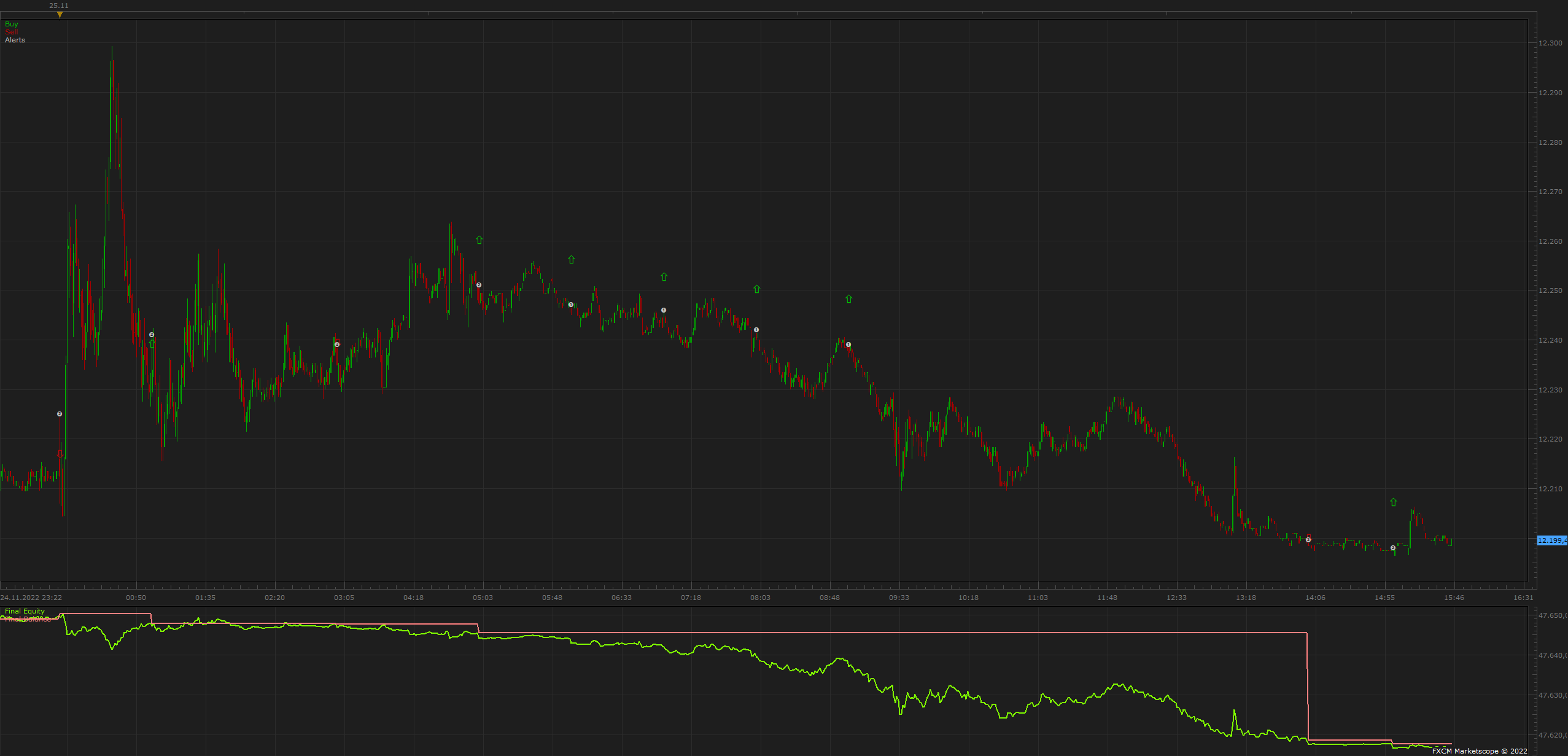Click trade marker 2 near 14:06
This screenshot has width=1568, height=756.
(1308, 540)
